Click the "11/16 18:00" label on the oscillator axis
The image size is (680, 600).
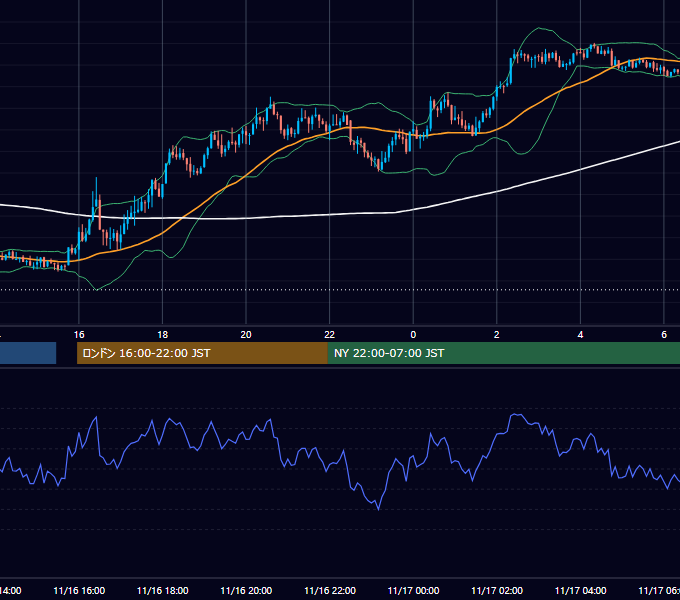[x=163, y=590]
